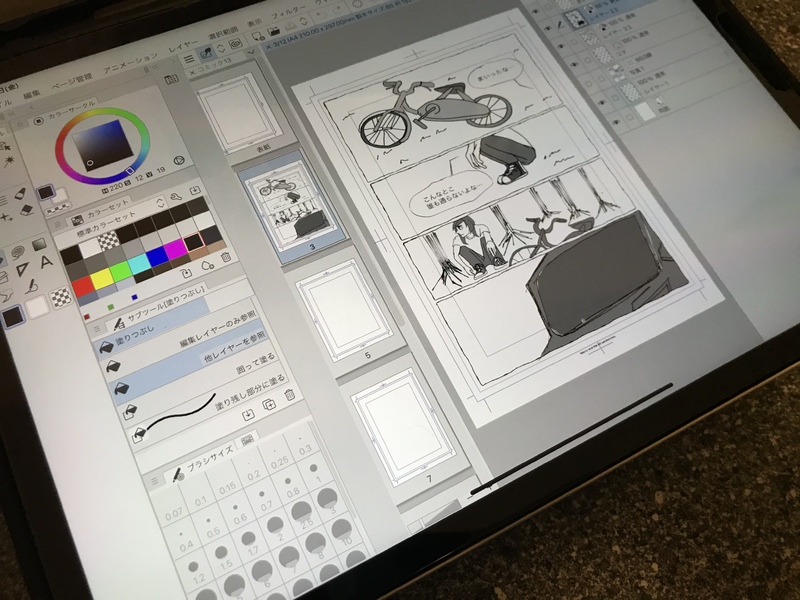The image size is (800, 600).
Task: Open the ページ管理 menu
Action: point(72,83)
